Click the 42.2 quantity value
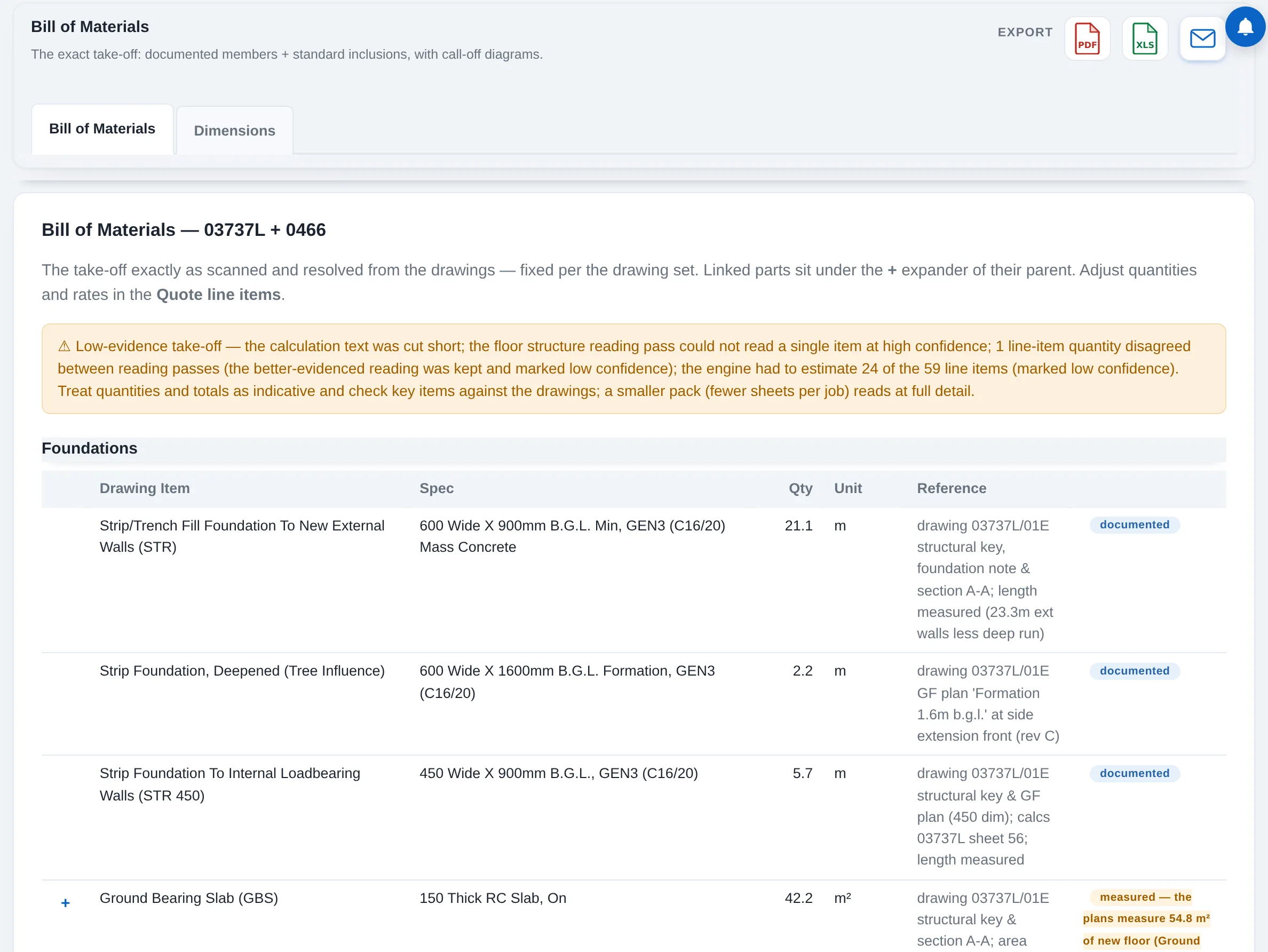 (x=798, y=898)
